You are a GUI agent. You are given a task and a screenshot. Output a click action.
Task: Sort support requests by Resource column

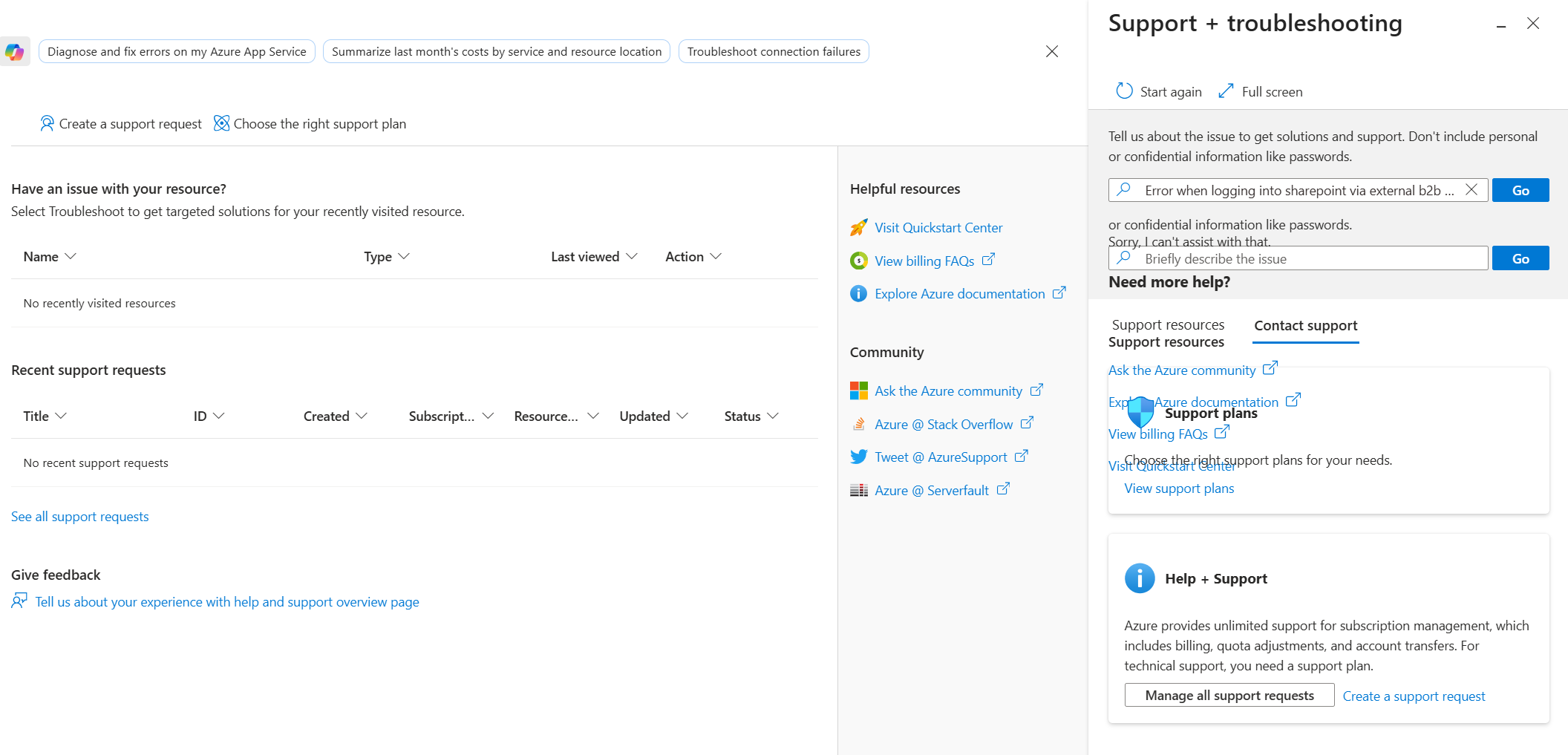[556, 416]
